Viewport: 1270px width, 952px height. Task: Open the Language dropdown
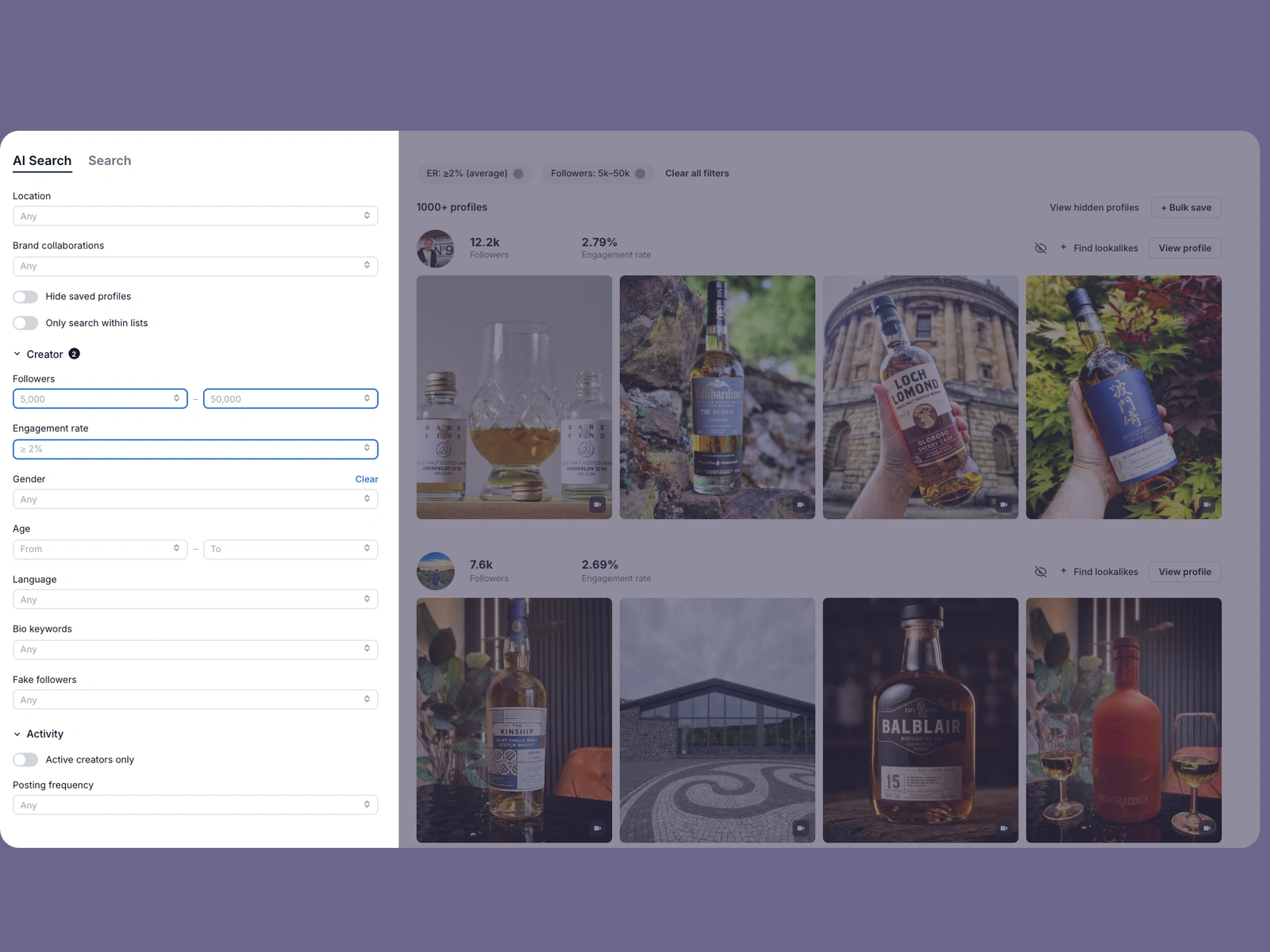[x=195, y=599]
